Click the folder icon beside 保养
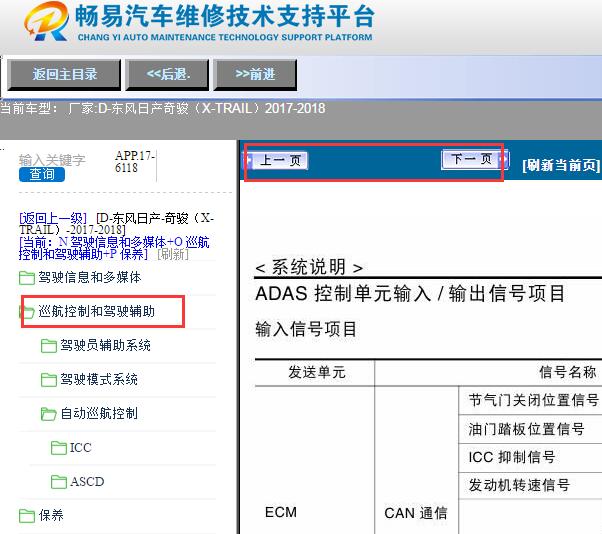This screenshot has width=602, height=534. [x=27, y=516]
